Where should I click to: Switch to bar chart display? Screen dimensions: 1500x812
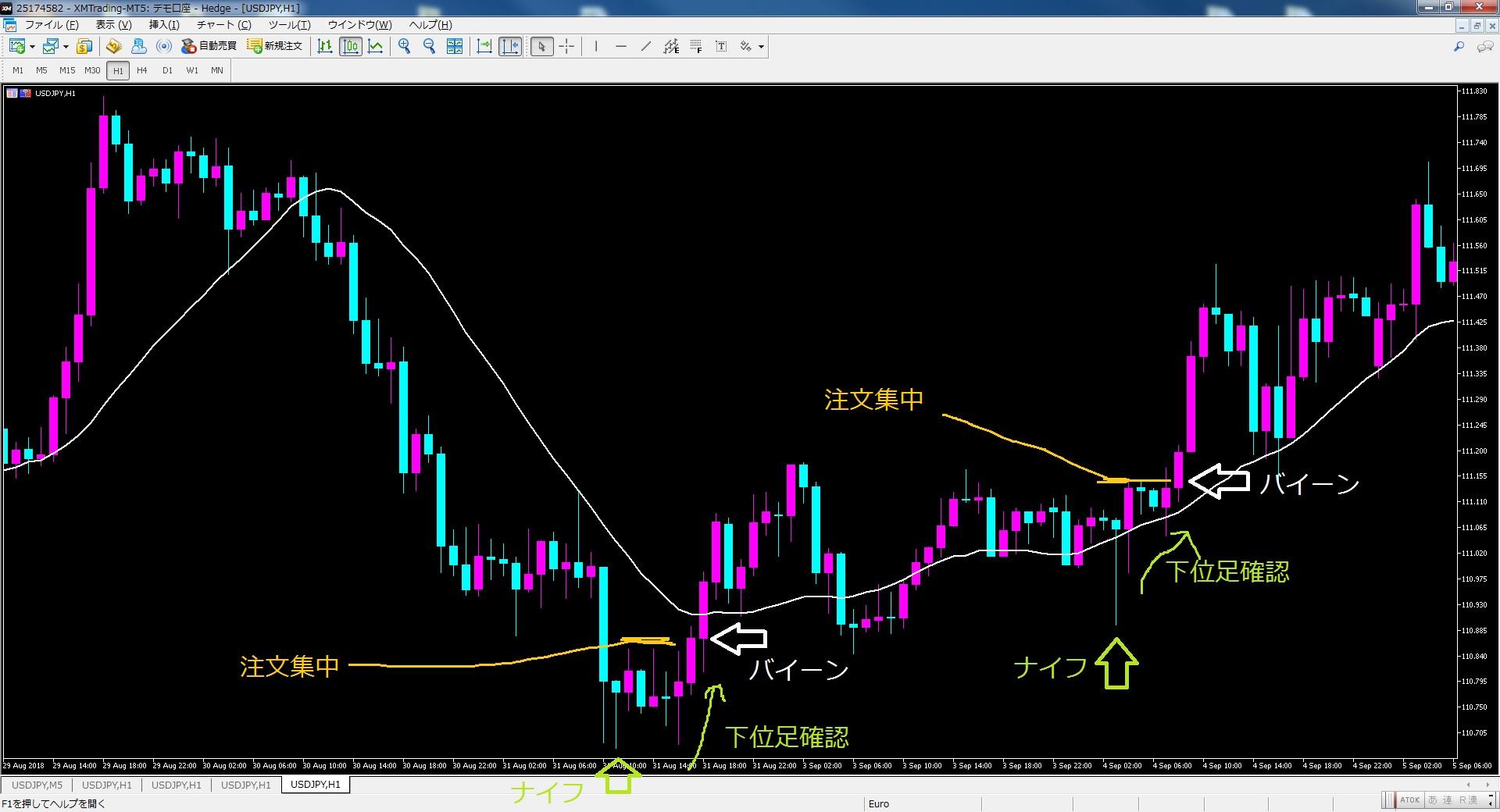pos(325,47)
